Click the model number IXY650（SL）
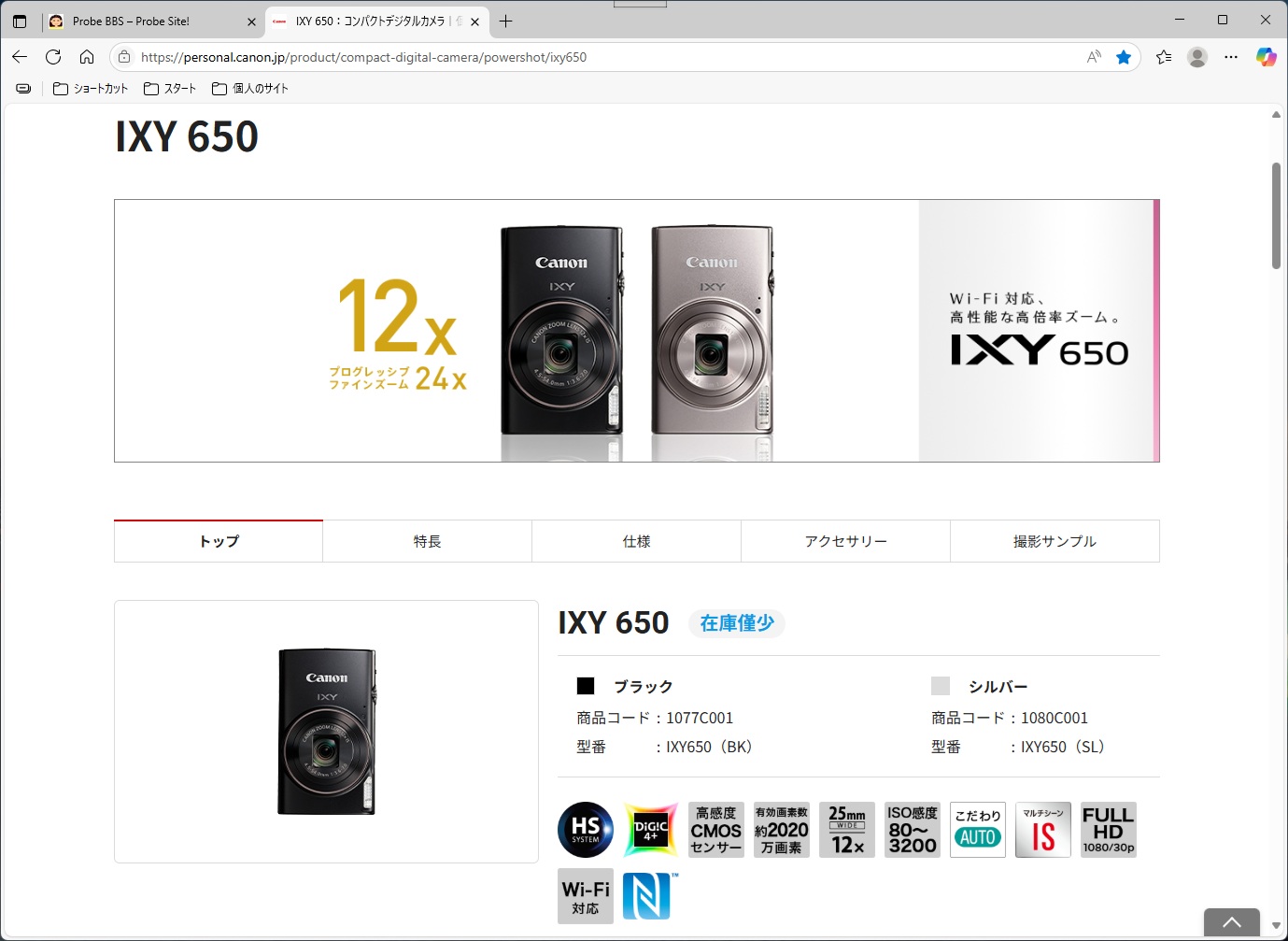 [x=1063, y=747]
